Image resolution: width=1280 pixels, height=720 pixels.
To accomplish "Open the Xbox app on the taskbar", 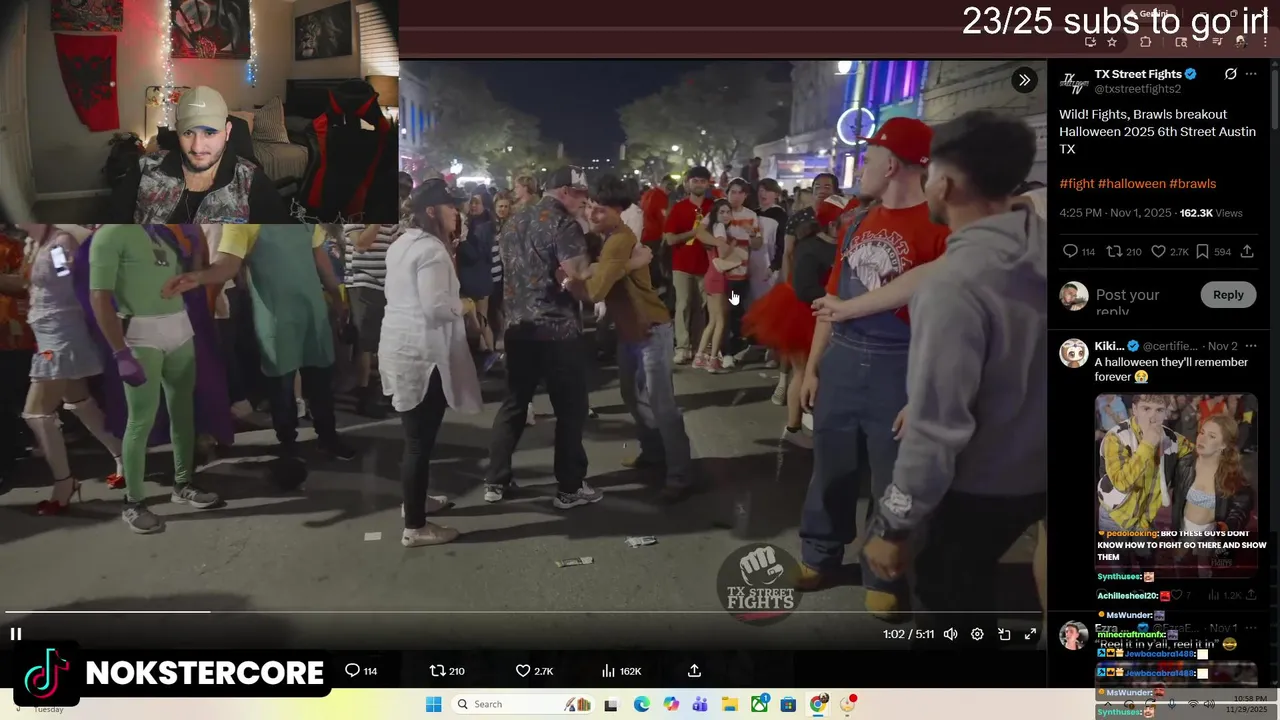I will pyautogui.click(x=760, y=704).
